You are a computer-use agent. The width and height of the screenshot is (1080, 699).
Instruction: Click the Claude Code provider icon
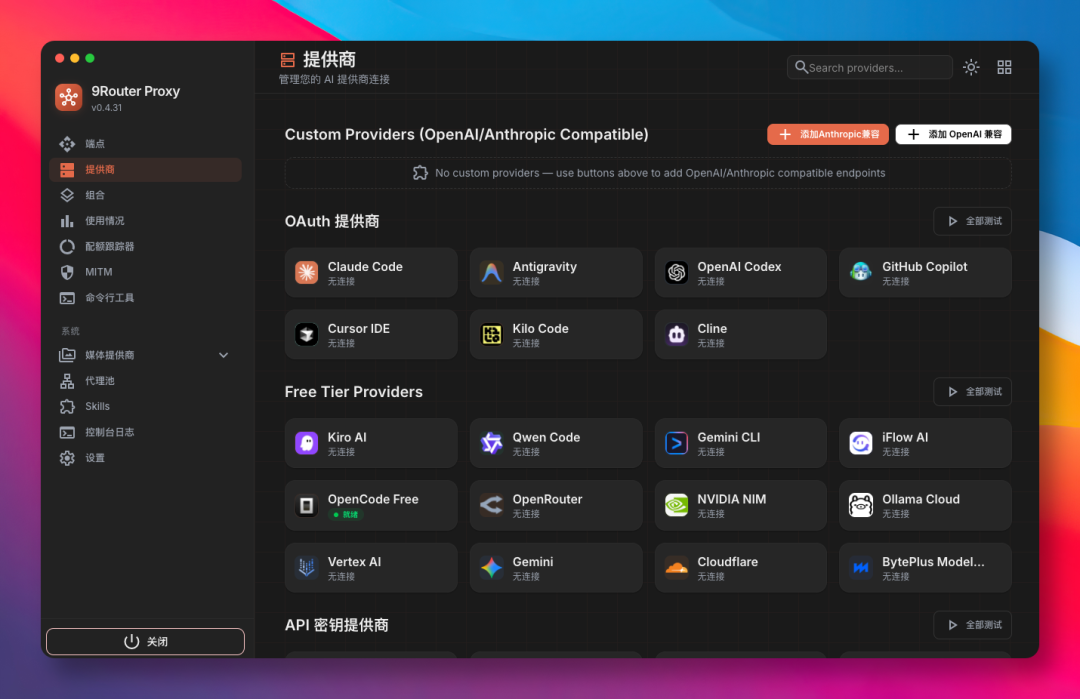pos(307,273)
